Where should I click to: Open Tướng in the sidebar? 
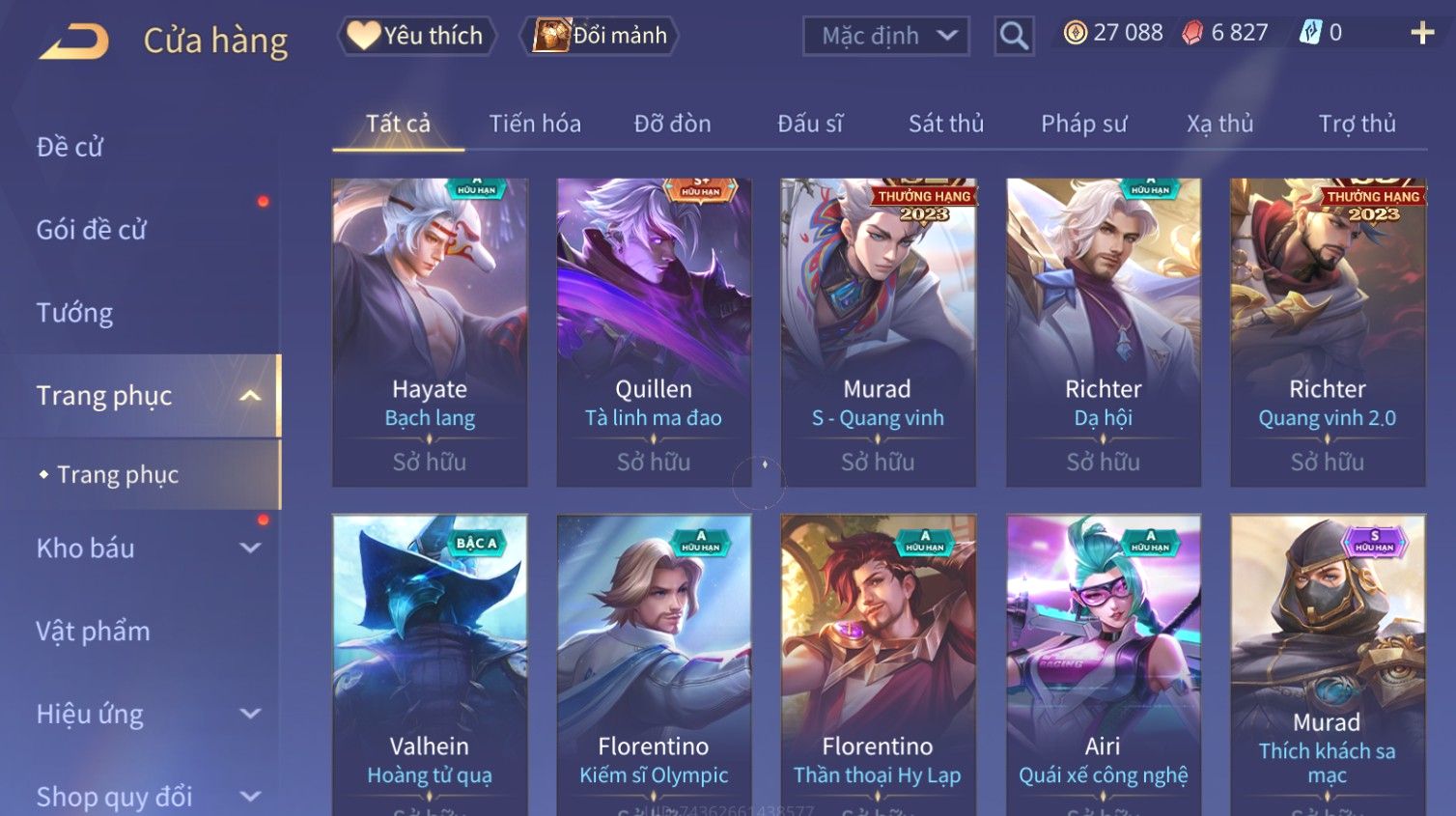[x=74, y=313]
